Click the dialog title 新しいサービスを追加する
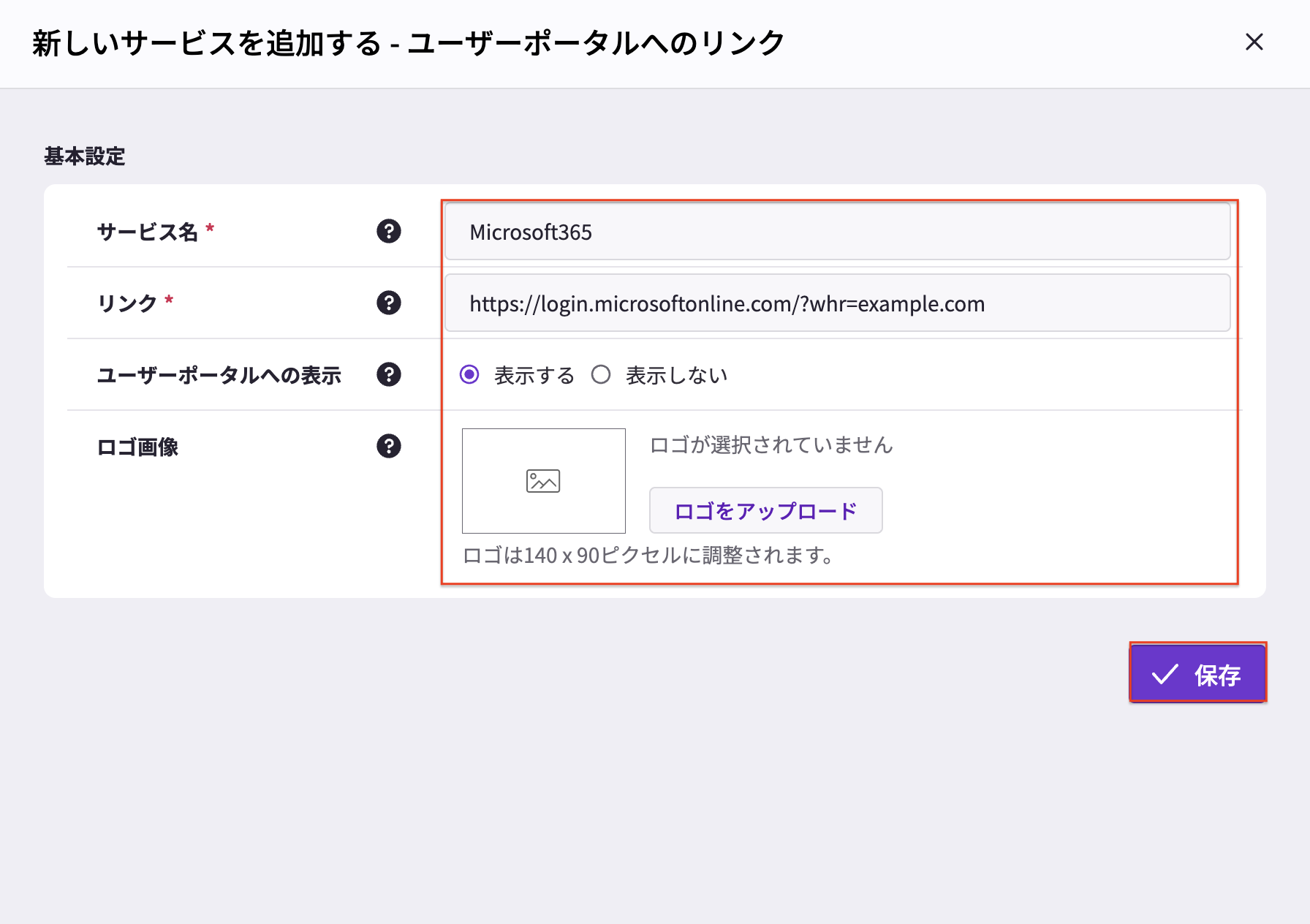 [x=207, y=43]
